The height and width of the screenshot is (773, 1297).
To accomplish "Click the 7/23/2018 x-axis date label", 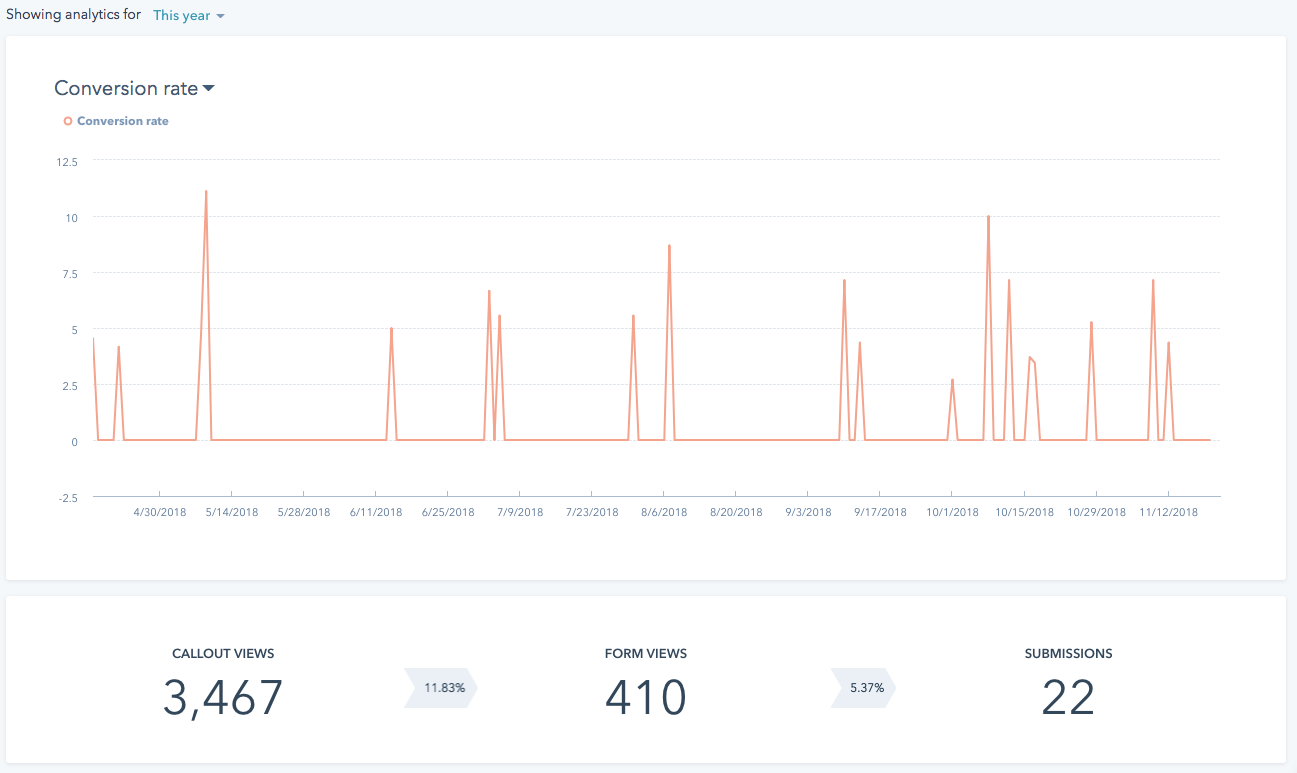I will coord(592,512).
